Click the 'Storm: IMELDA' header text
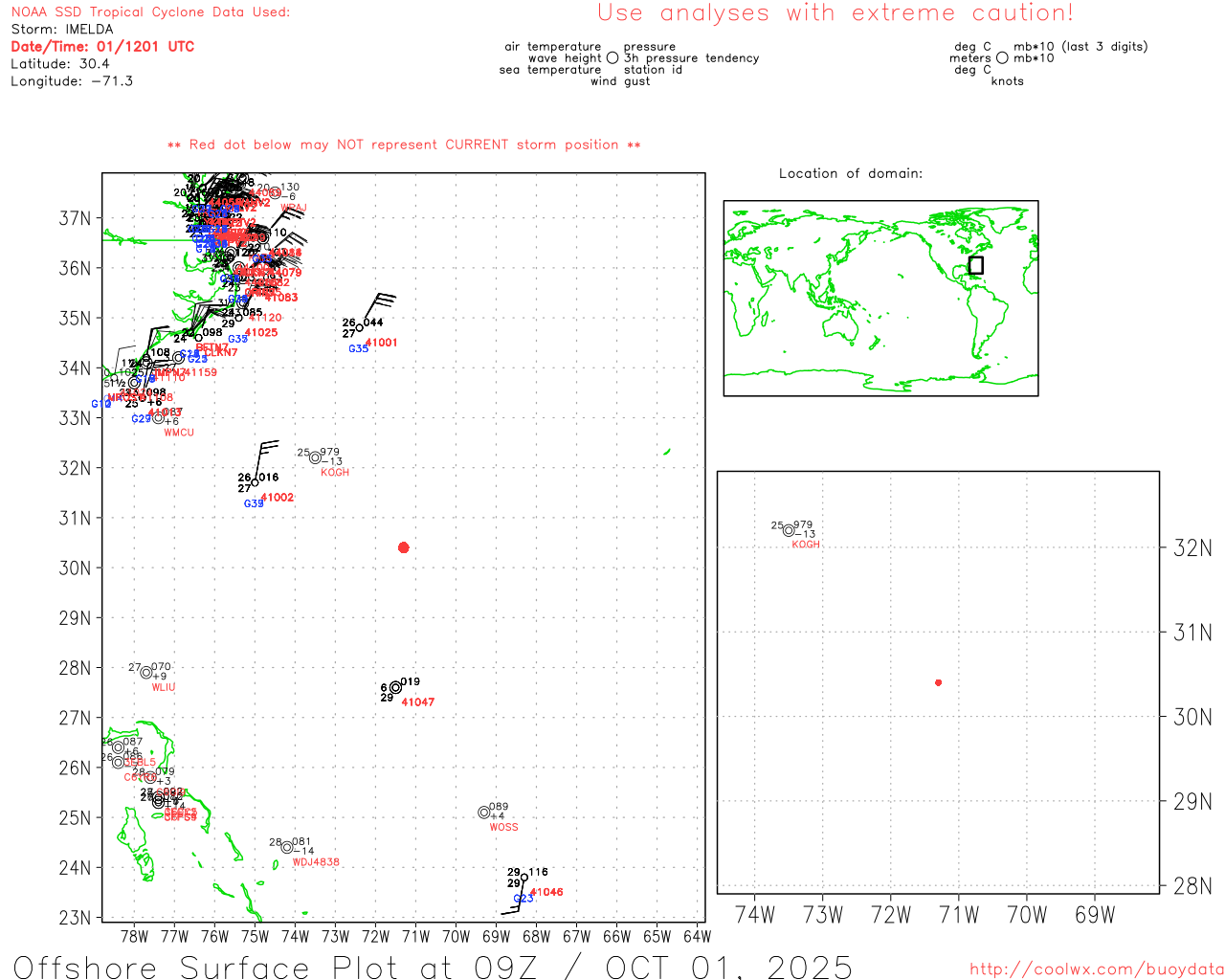 (x=62, y=30)
